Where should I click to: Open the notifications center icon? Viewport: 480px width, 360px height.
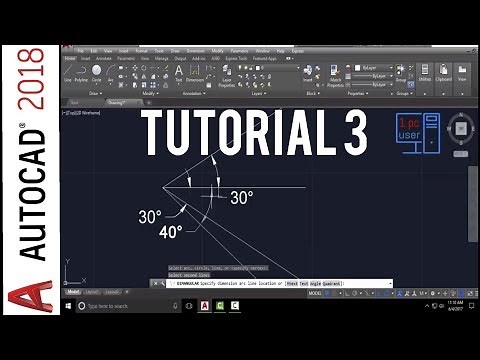point(471,306)
